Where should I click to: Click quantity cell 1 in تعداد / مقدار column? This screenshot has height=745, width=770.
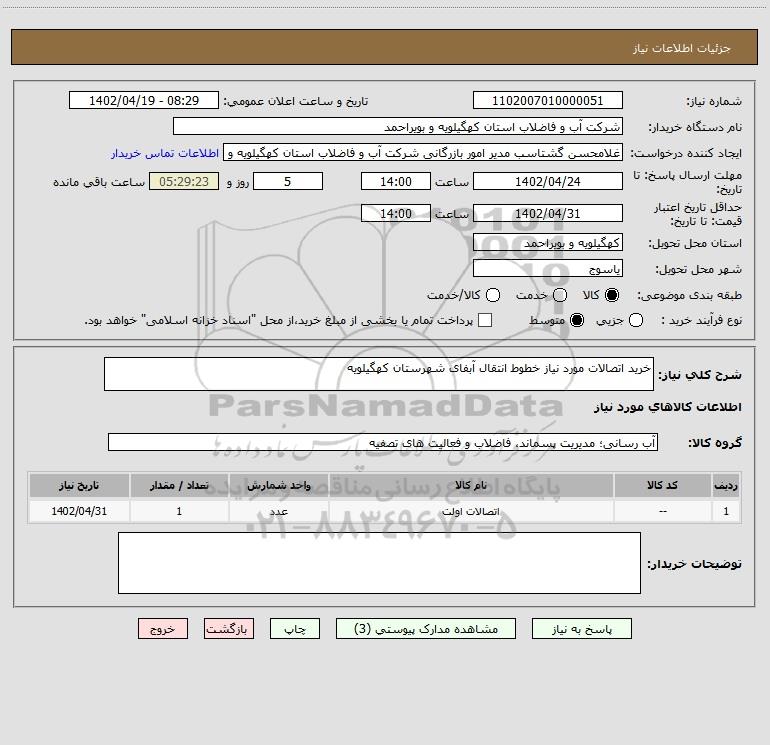(179, 511)
